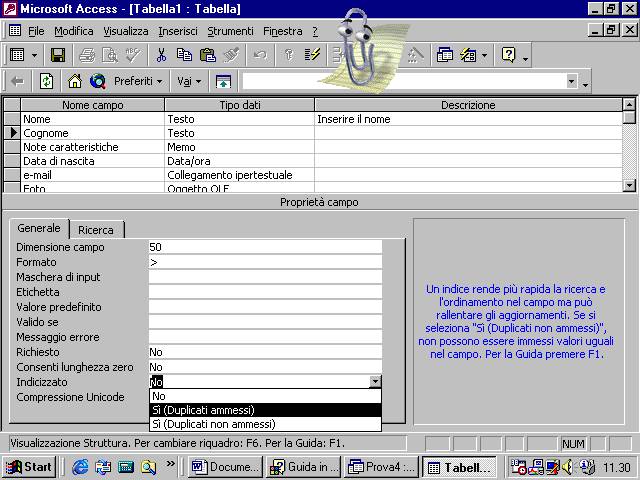
Task: Switch to Prova4 taskbar button
Action: pos(382,467)
